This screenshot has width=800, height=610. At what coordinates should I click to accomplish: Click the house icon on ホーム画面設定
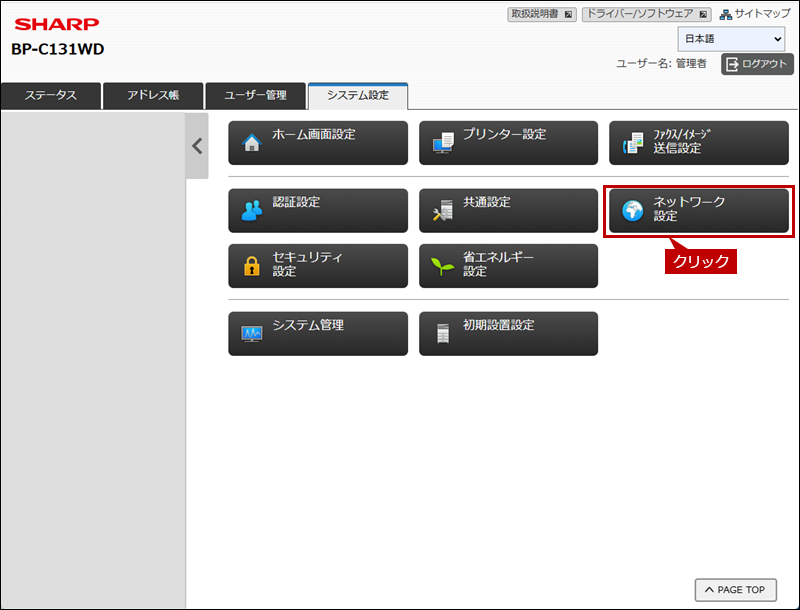pos(252,143)
